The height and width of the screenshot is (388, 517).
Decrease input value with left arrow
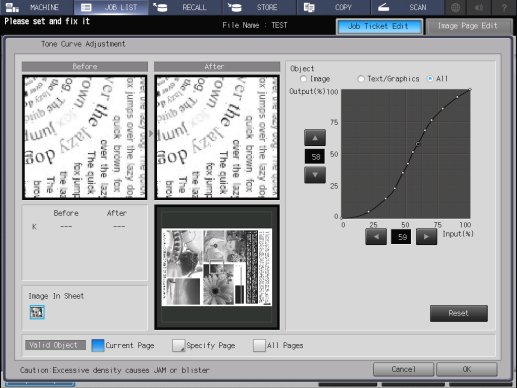click(376, 237)
